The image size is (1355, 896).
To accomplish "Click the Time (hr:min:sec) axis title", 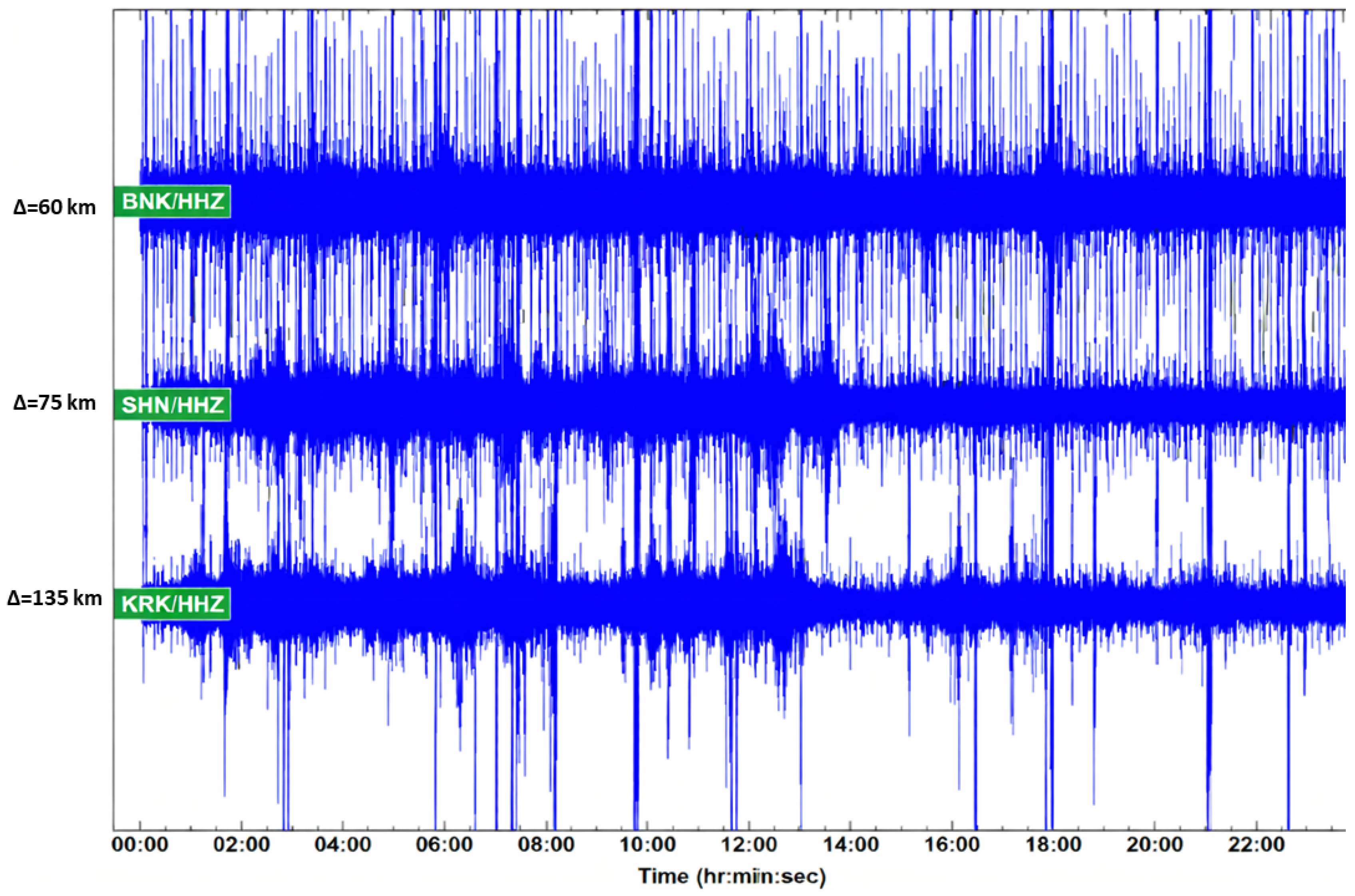I will (x=732, y=876).
